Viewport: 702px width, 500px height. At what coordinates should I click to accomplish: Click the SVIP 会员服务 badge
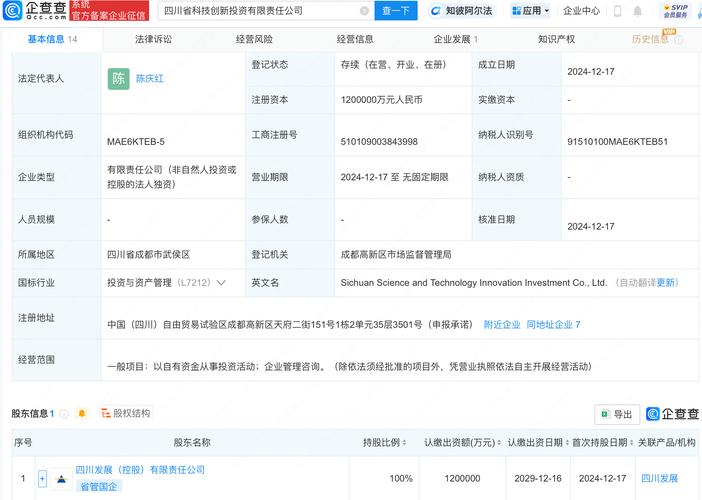tap(676, 11)
